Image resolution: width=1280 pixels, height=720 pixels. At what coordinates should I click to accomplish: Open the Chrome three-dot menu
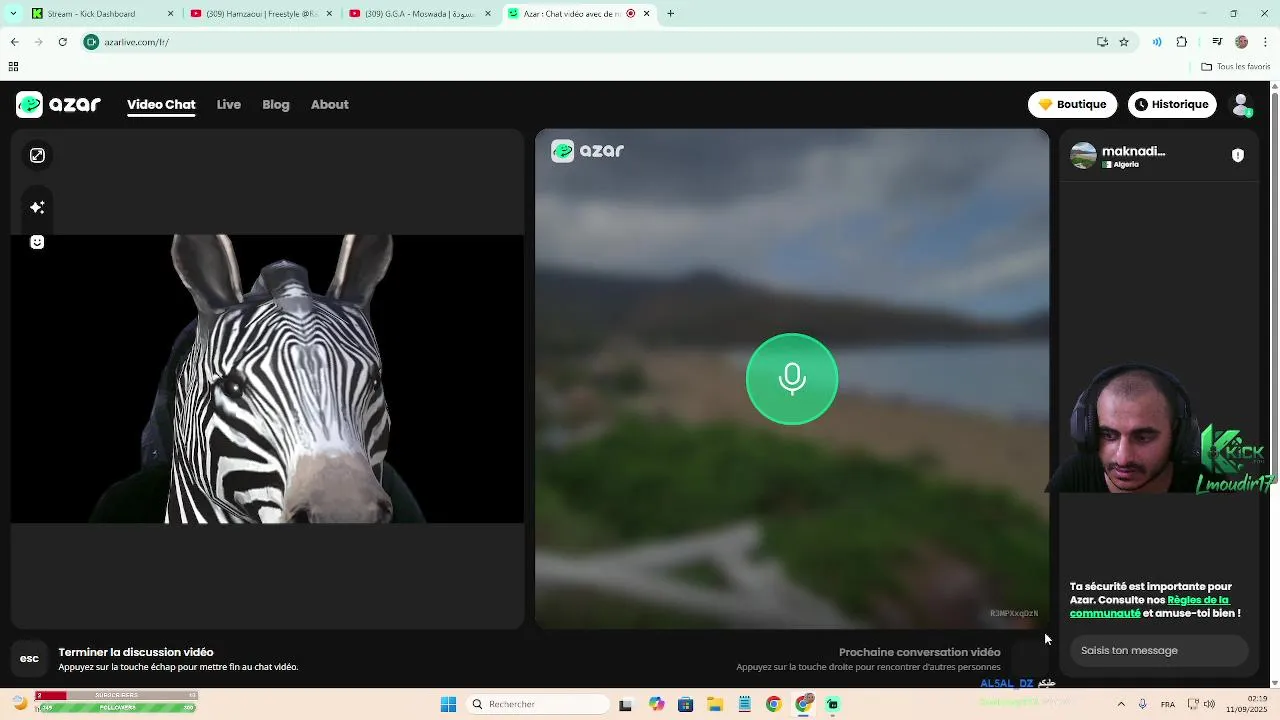pyautogui.click(x=1265, y=42)
